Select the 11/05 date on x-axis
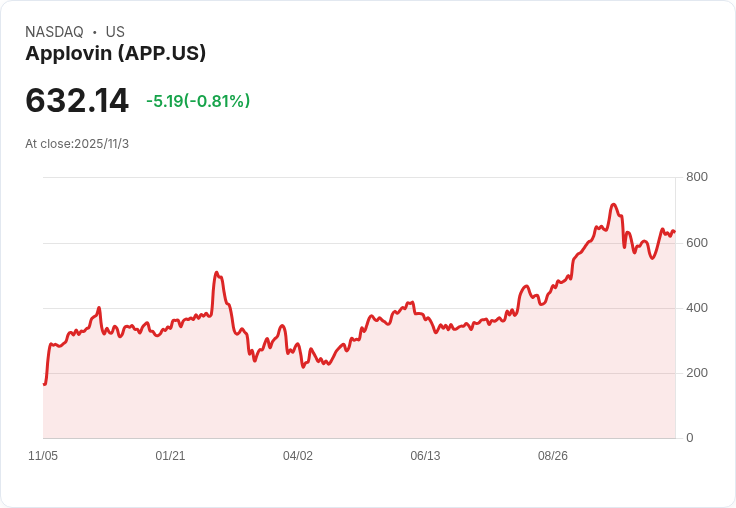 [x=43, y=456]
